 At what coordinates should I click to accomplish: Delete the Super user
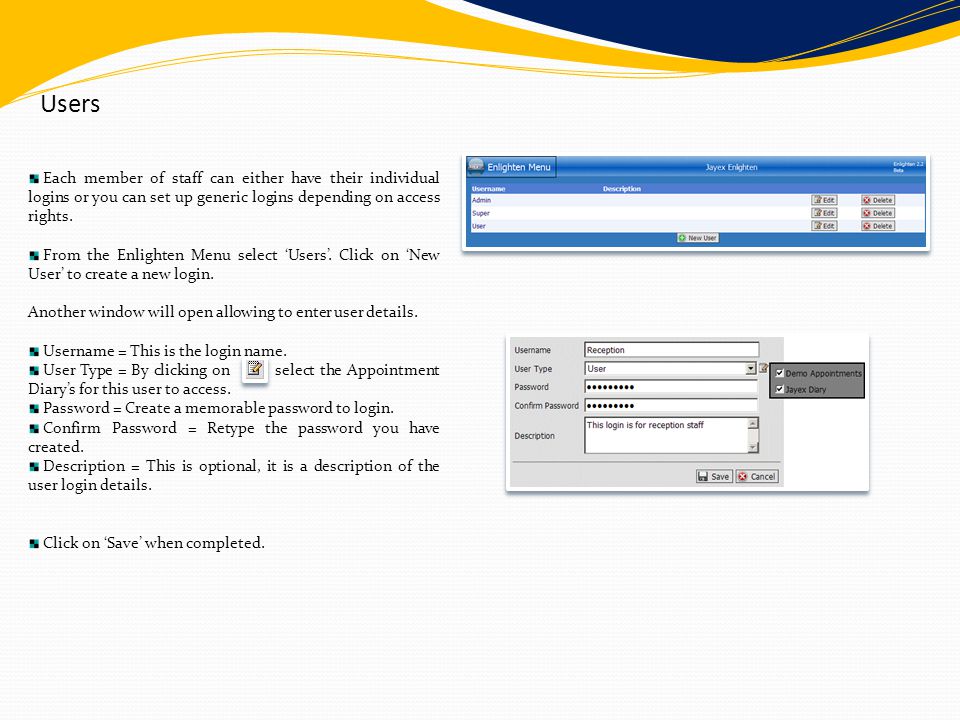point(878,213)
